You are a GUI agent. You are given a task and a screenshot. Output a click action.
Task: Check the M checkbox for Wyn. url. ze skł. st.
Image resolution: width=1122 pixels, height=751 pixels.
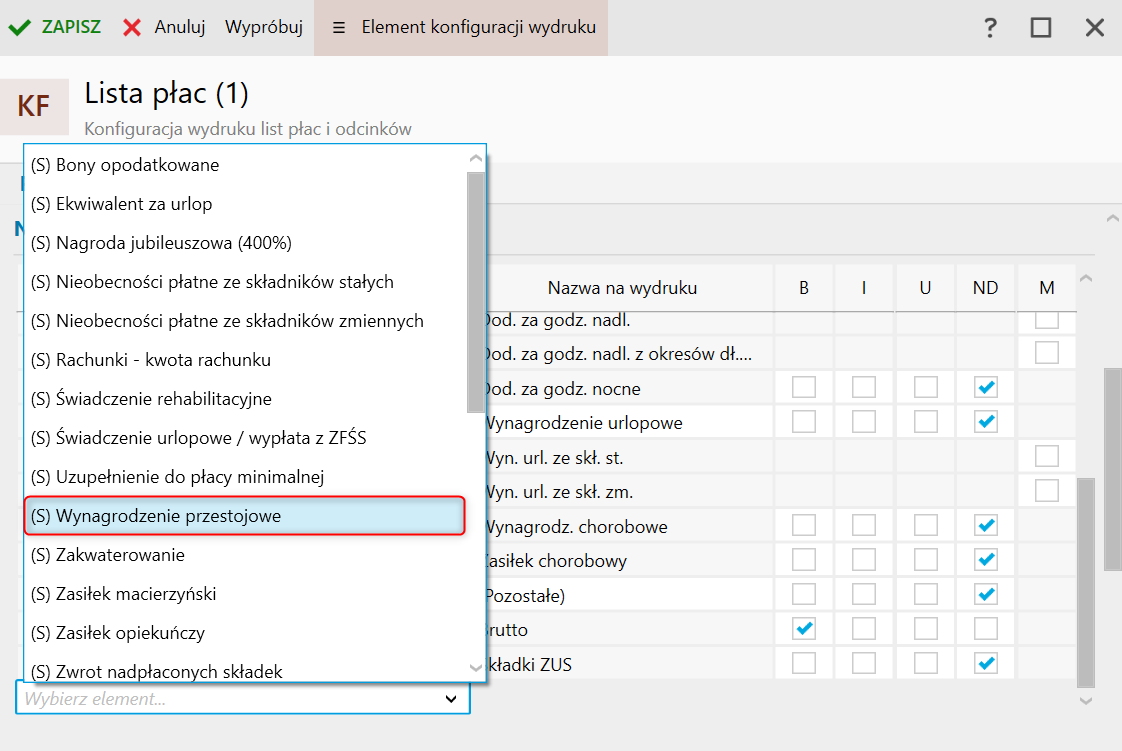(1046, 457)
